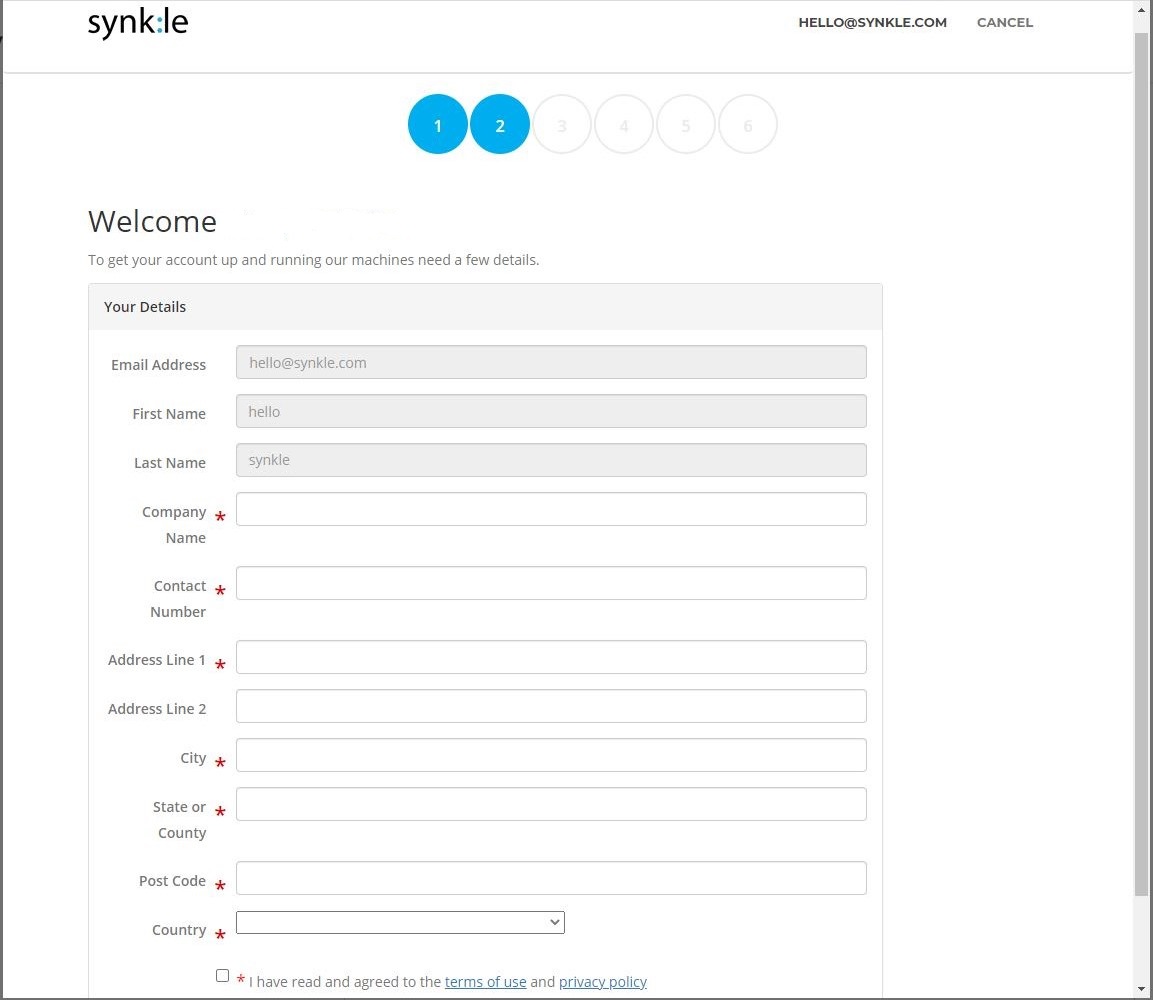The width and height of the screenshot is (1153, 1000).
Task: Tick the terms agreement checkbox
Action: coord(222,976)
